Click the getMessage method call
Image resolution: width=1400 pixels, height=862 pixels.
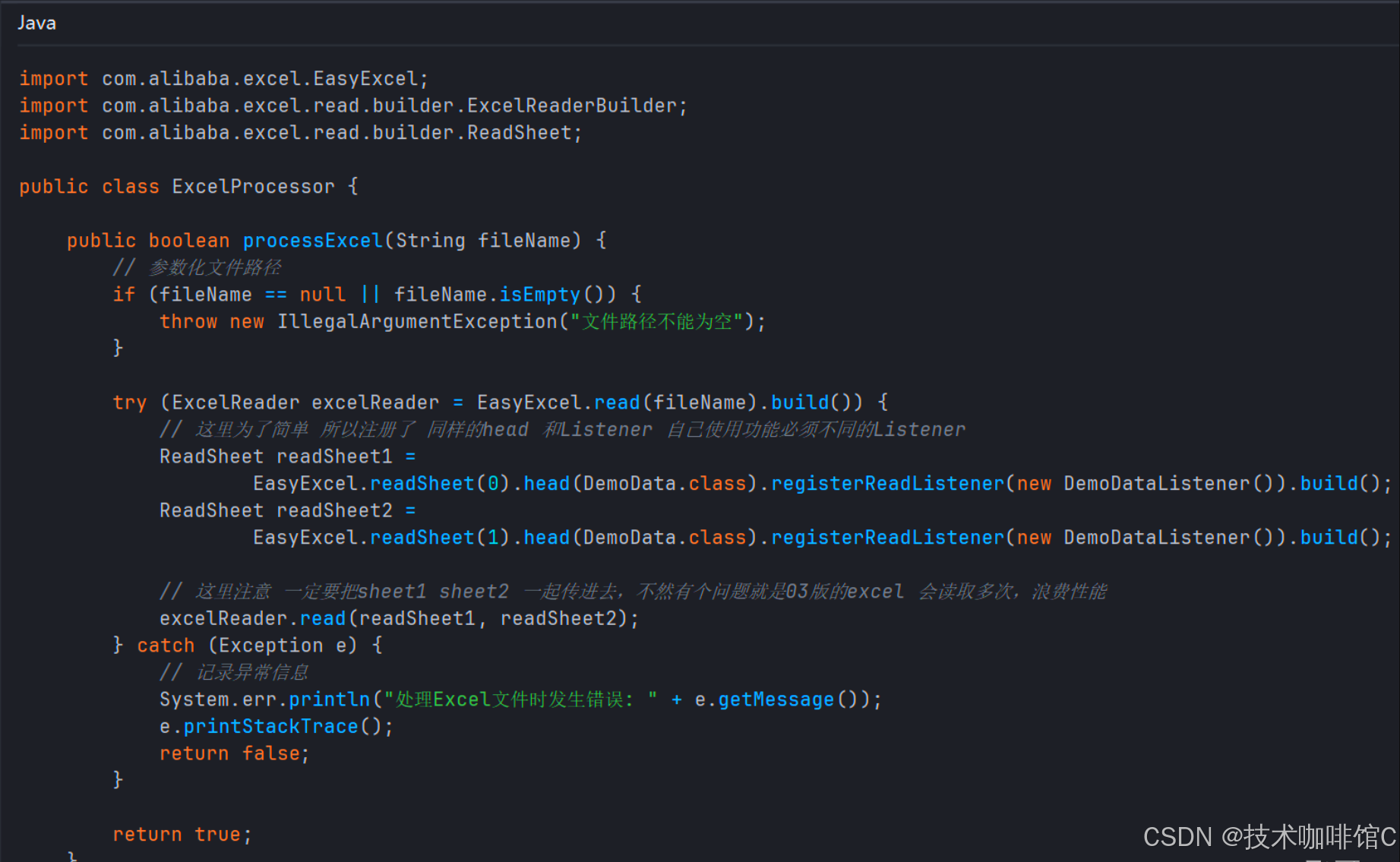[x=776, y=699]
